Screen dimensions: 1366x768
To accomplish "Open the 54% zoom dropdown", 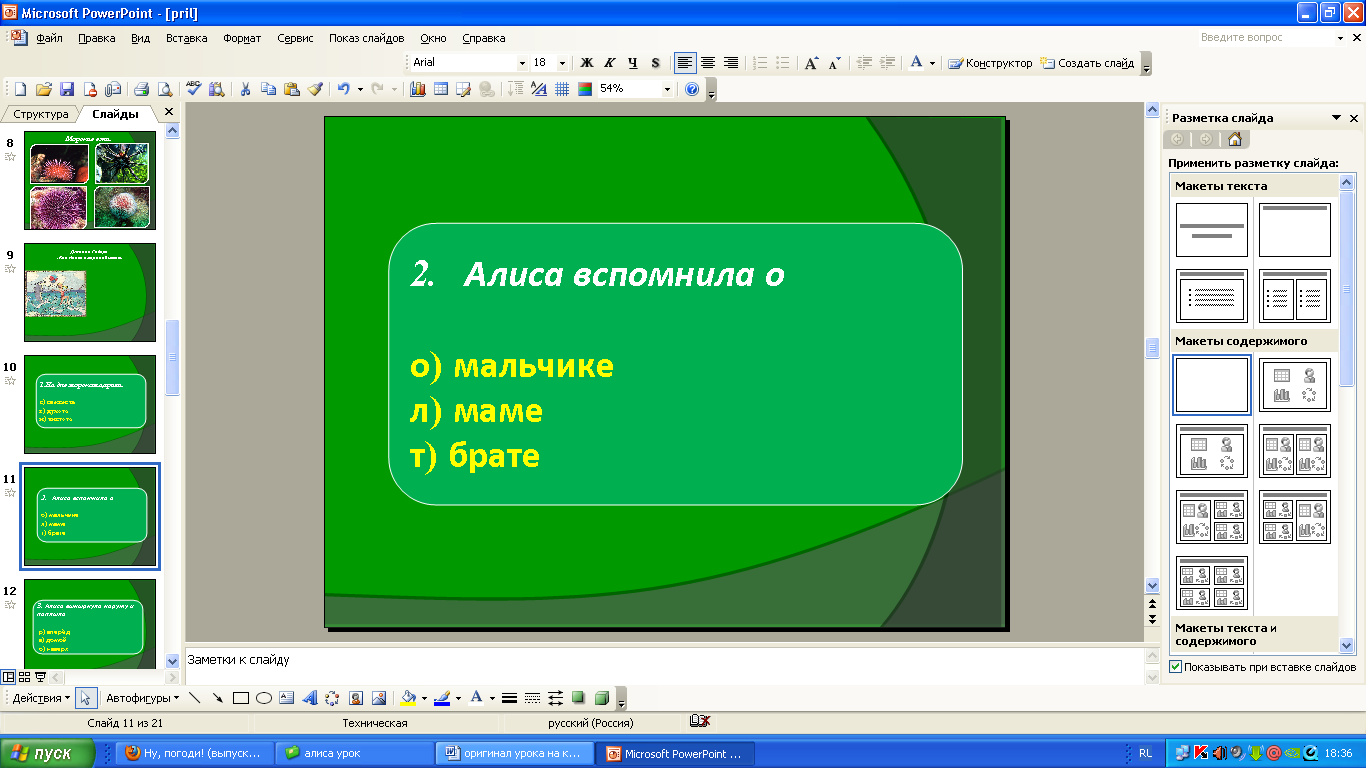I will tap(667, 89).
